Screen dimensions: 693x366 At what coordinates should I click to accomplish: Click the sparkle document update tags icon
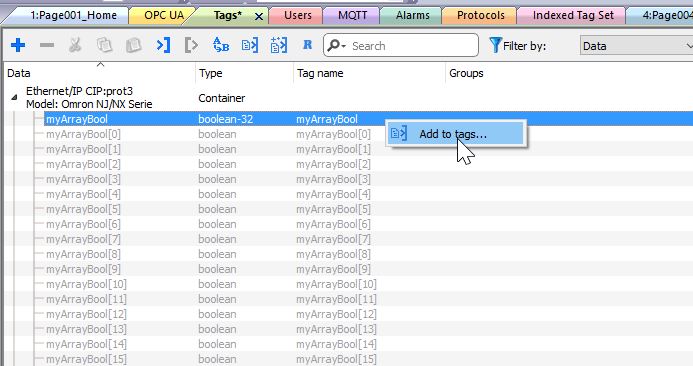coord(279,45)
